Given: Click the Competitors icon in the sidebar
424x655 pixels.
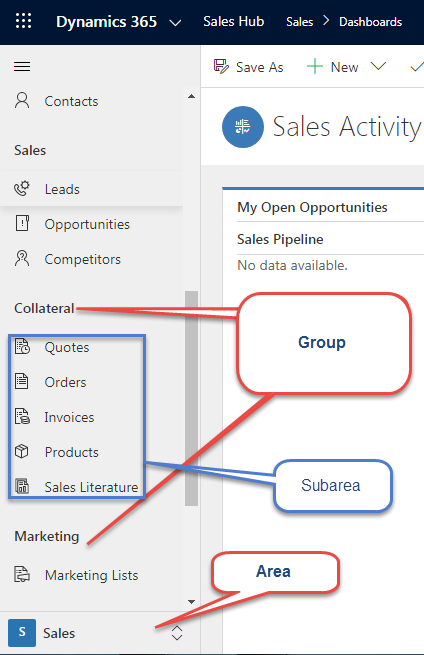Looking at the screenshot, I should (x=22, y=259).
